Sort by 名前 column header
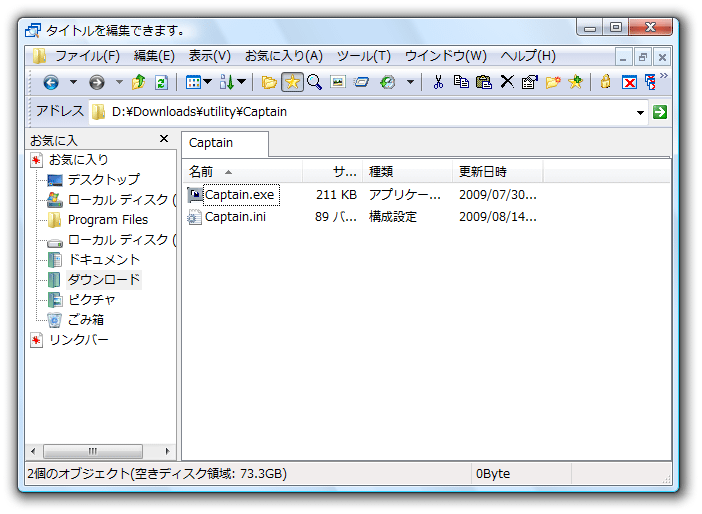This screenshot has height=514, width=702. tap(243, 172)
